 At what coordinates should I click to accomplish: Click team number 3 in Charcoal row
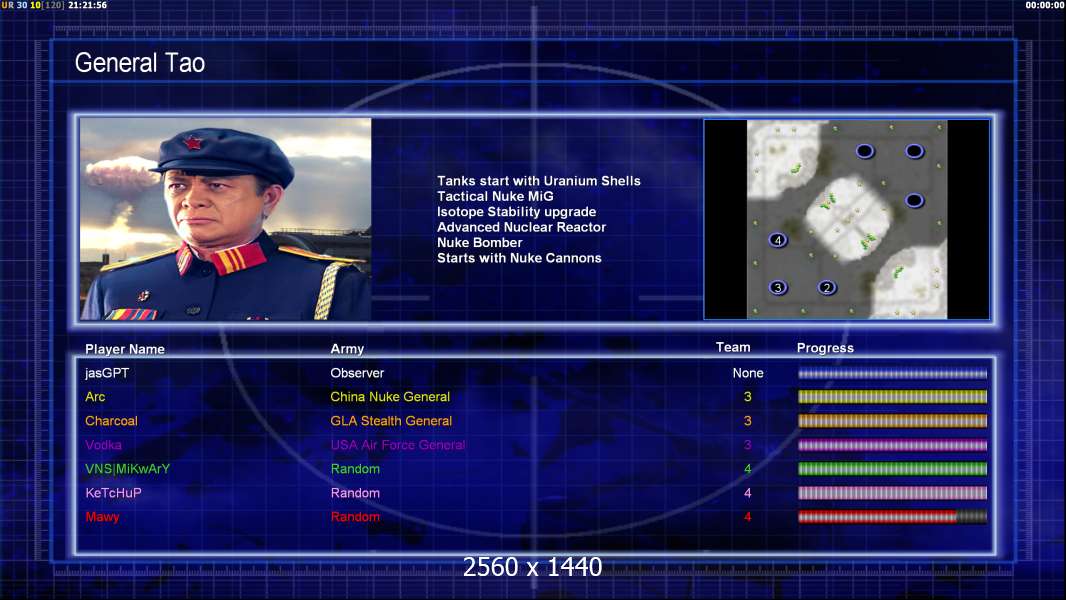pyautogui.click(x=748, y=421)
